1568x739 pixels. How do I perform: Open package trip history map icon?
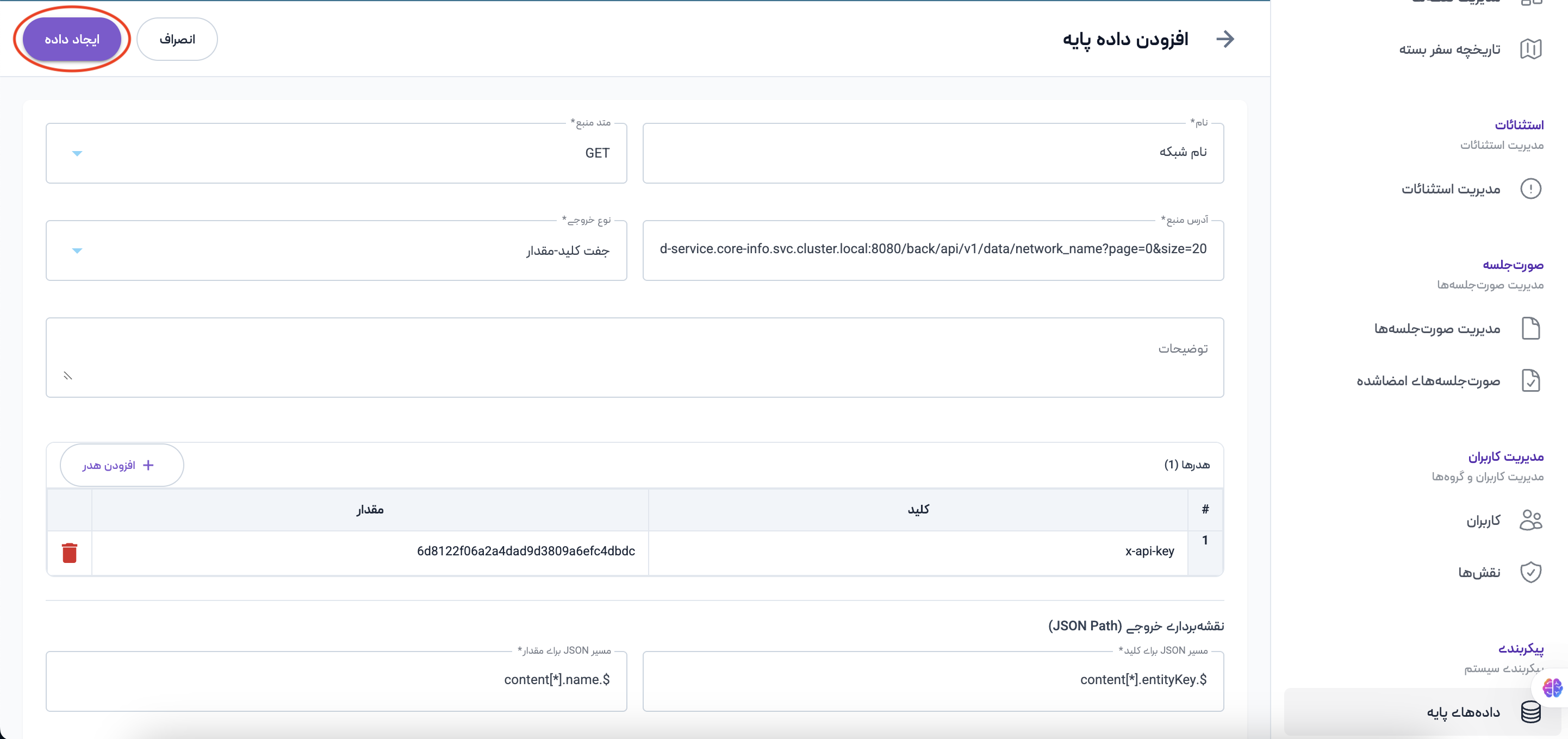[1530, 49]
